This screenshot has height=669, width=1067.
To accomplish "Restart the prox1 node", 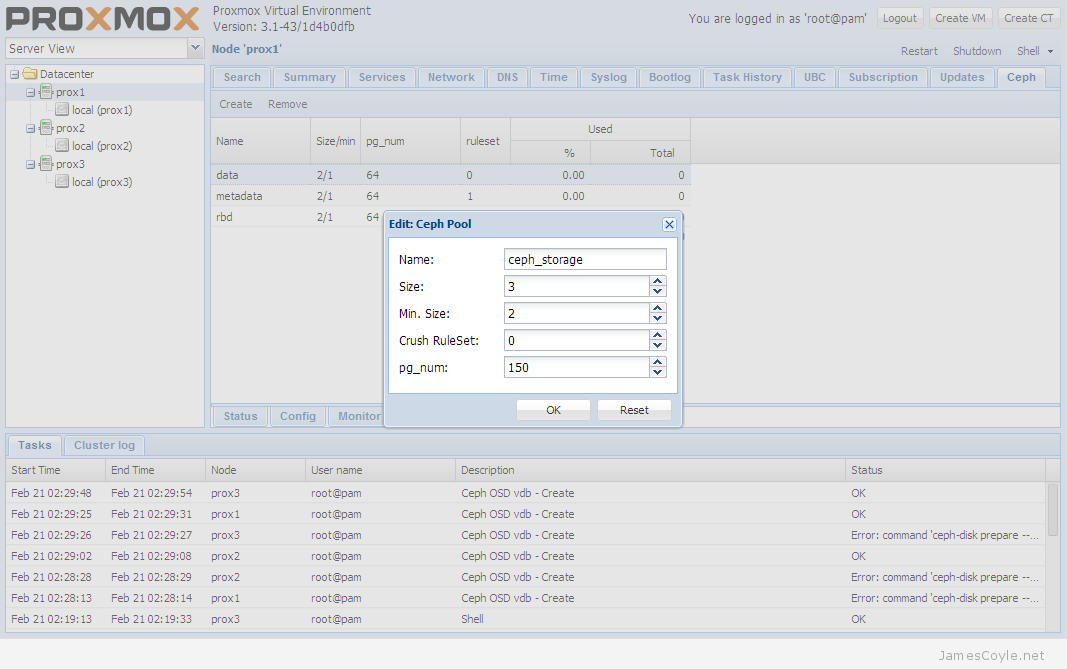I will click(919, 51).
